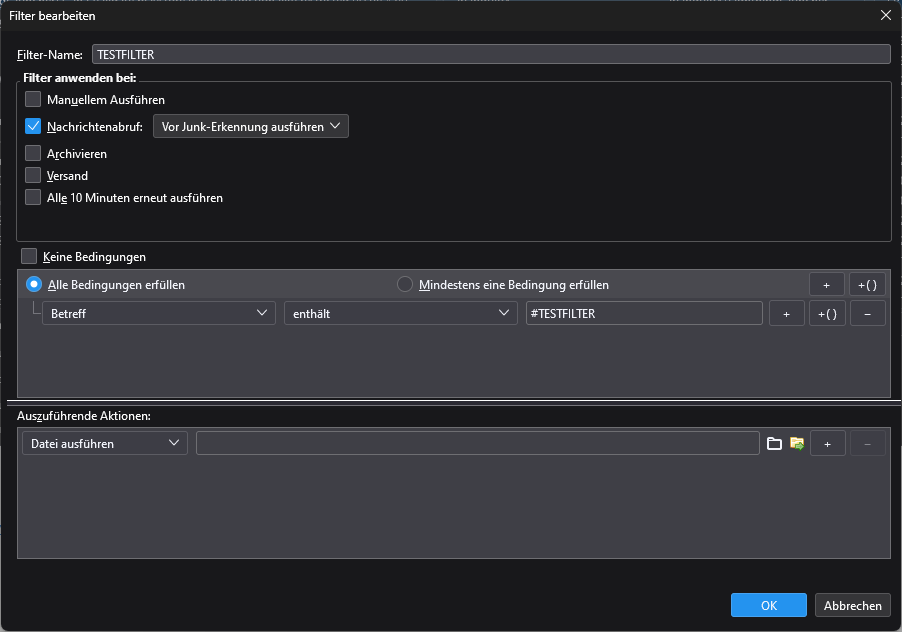The height and width of the screenshot is (632, 902).
Task: Click the white folder browse icon
Action: (774, 443)
